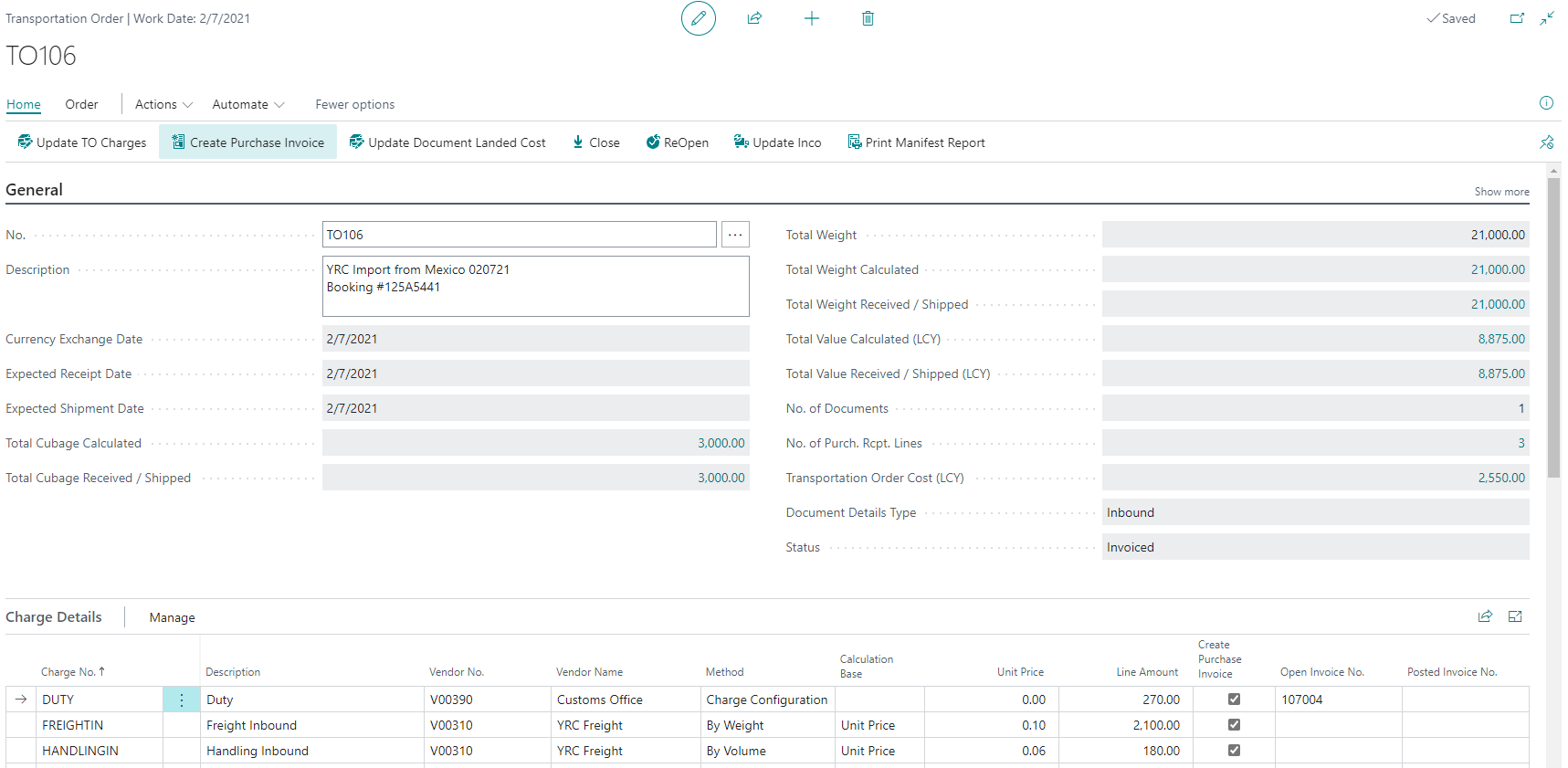Viewport: 1568px width, 768px height.
Task: Click the trash delete icon
Action: [868, 18]
